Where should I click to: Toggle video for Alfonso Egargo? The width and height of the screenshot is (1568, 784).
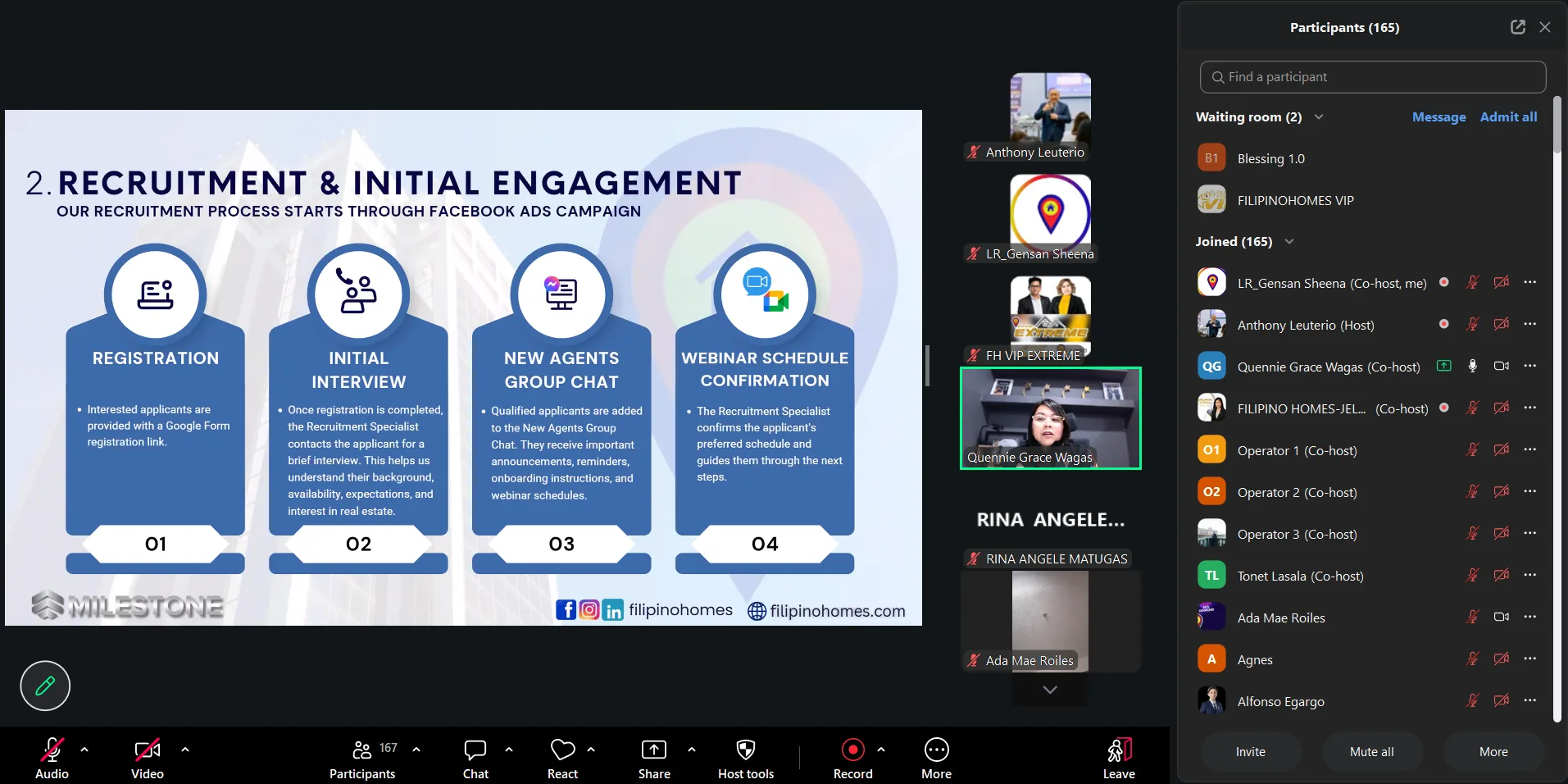[1502, 700]
